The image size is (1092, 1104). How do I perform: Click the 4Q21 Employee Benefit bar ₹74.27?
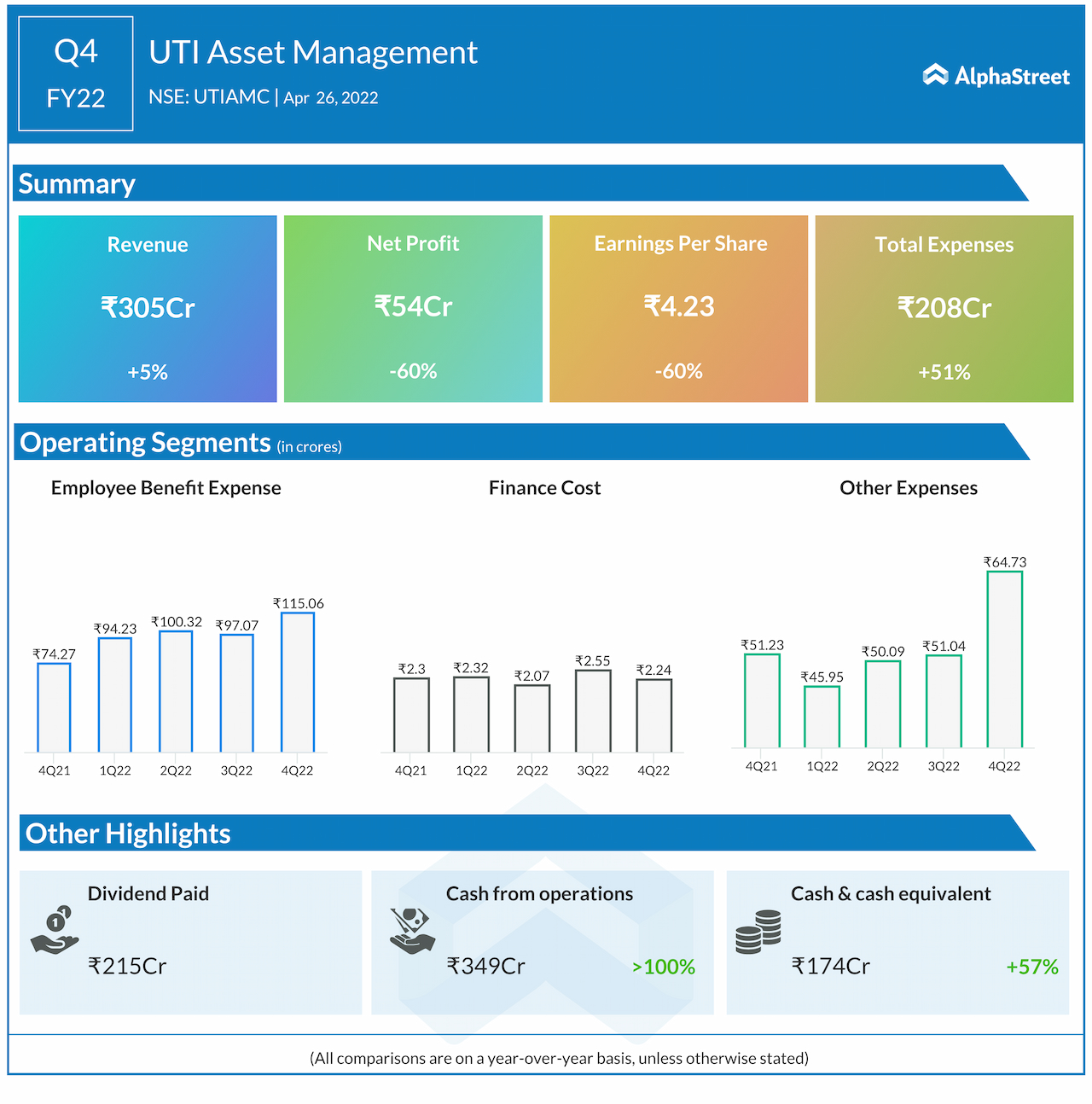click(54, 707)
